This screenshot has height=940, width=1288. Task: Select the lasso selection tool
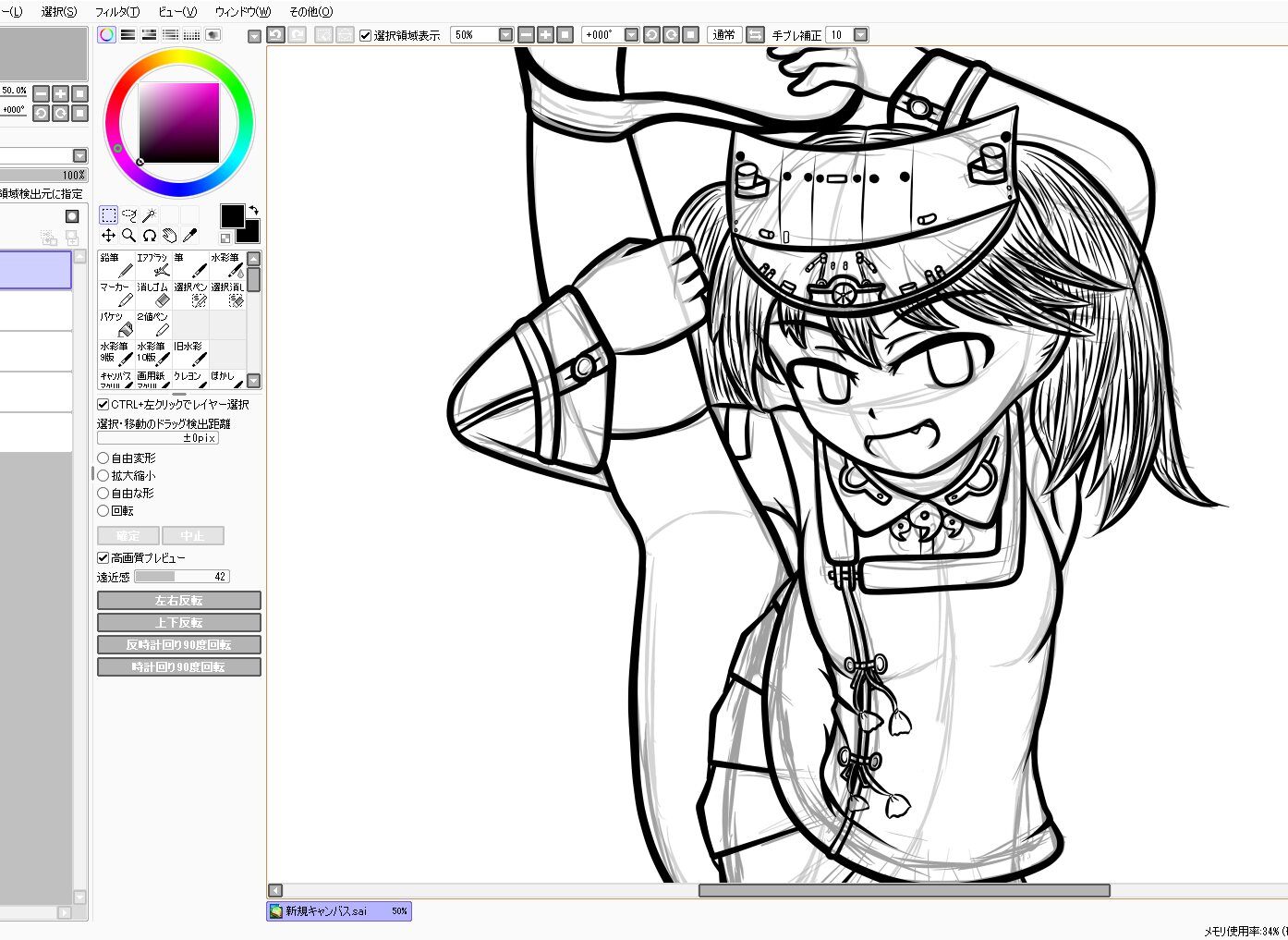click(x=128, y=215)
